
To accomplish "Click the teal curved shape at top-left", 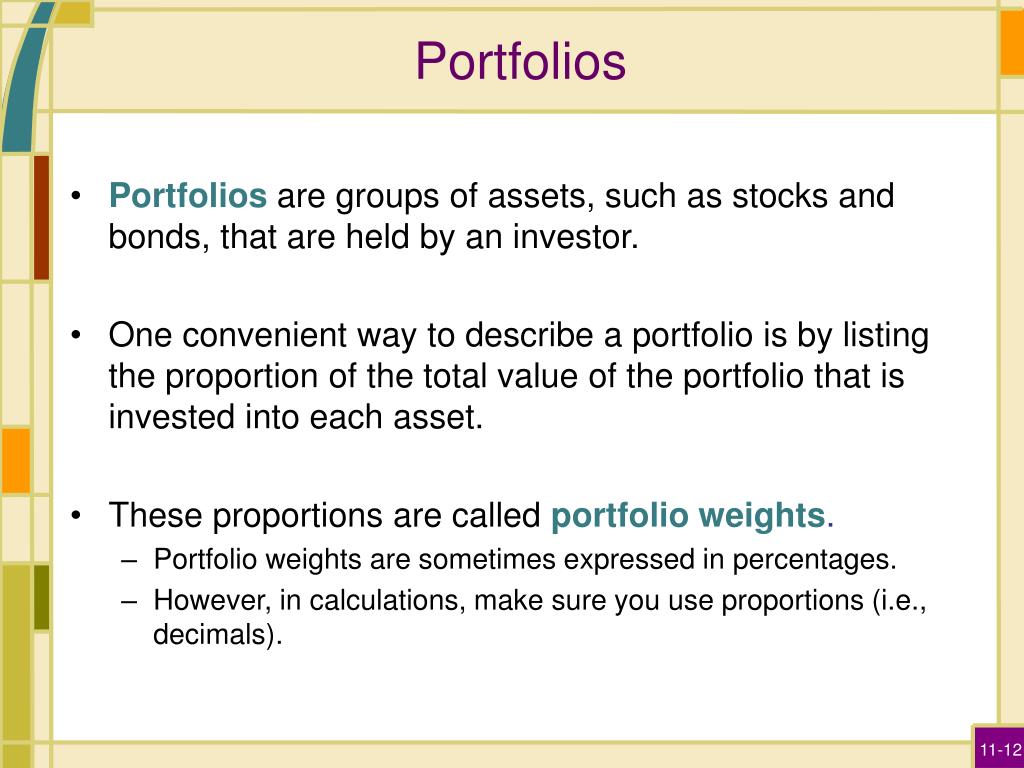I will click(26, 76).
